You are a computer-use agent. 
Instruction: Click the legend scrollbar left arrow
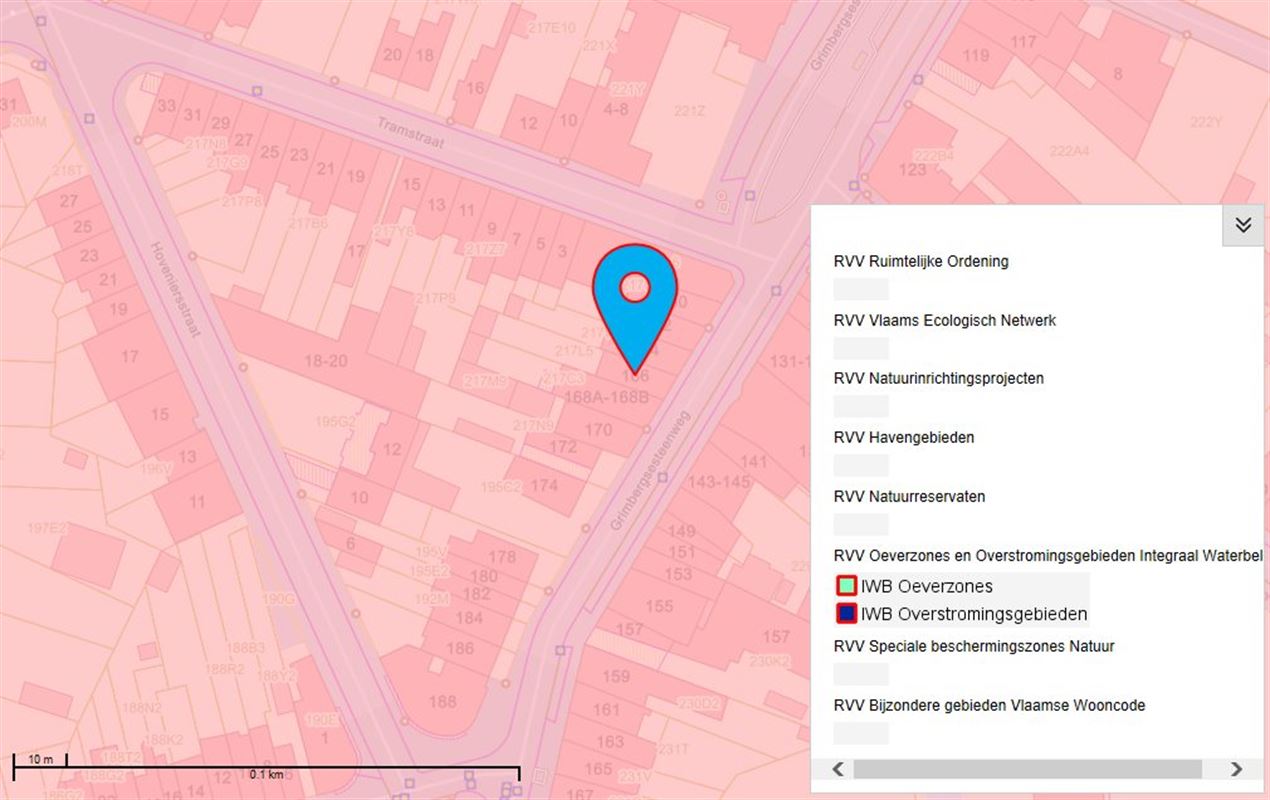tap(838, 769)
